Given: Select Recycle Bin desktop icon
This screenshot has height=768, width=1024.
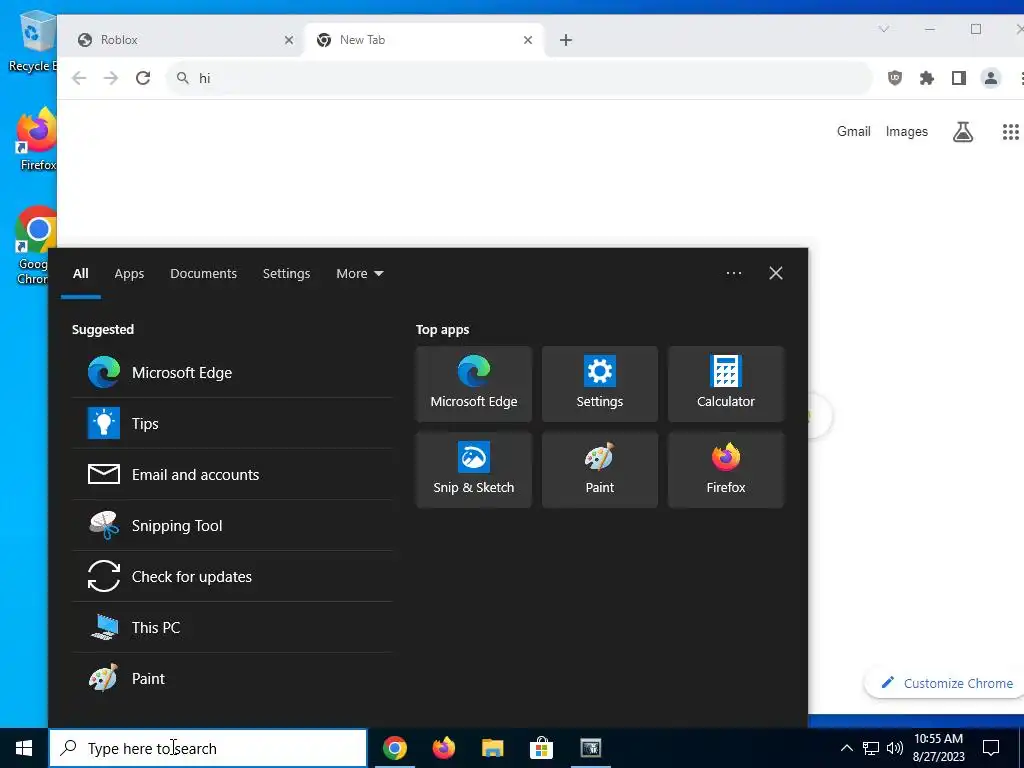Looking at the screenshot, I should click(31, 40).
